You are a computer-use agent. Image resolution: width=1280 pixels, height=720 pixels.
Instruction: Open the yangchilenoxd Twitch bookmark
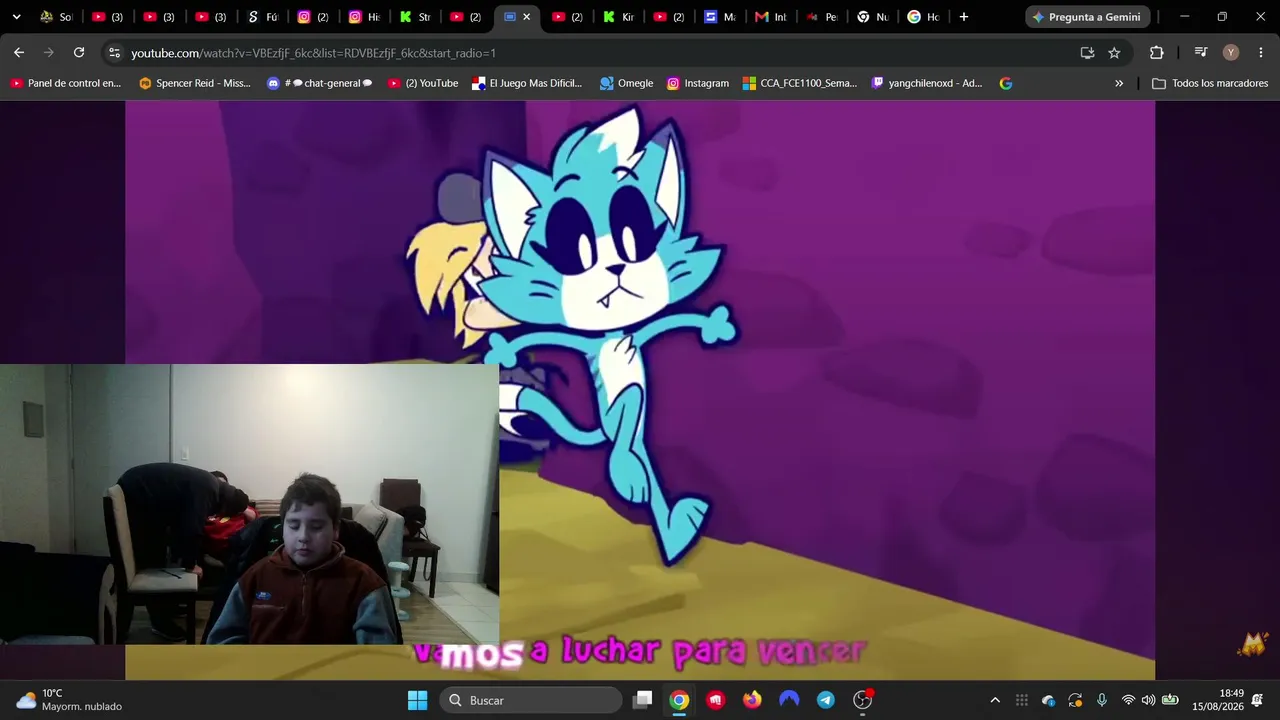[x=927, y=83]
